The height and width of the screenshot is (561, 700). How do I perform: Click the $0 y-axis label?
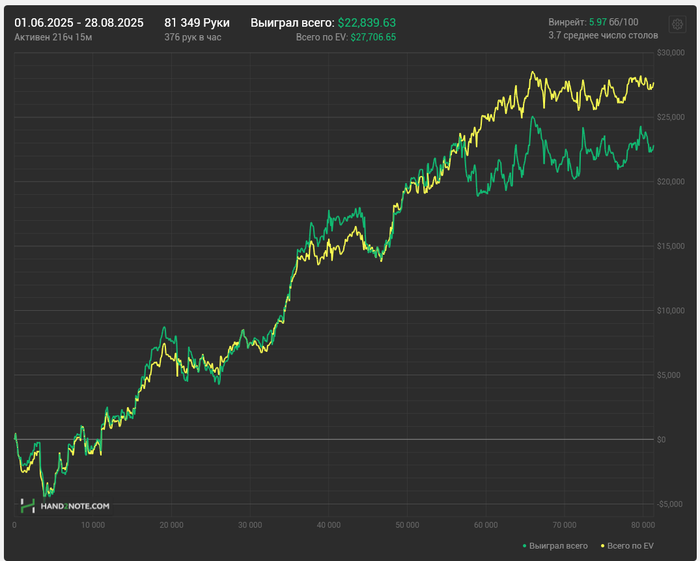click(x=661, y=440)
